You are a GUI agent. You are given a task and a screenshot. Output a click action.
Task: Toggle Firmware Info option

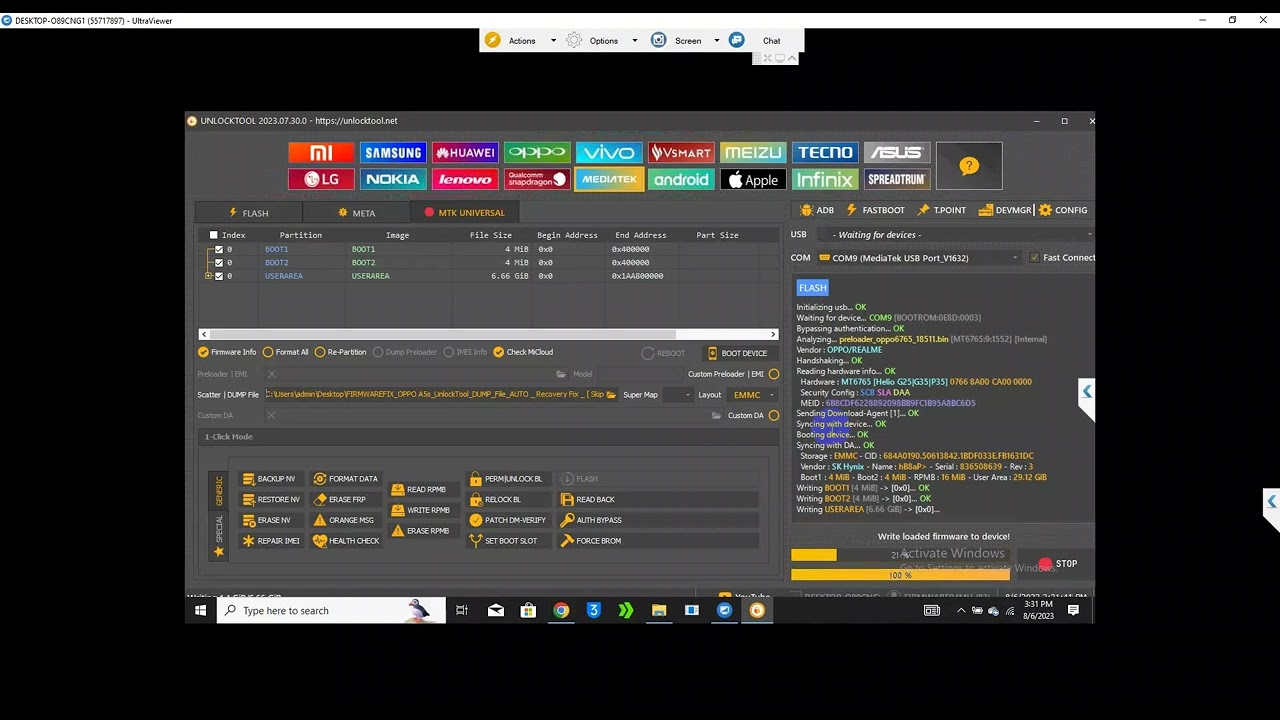pos(227,352)
